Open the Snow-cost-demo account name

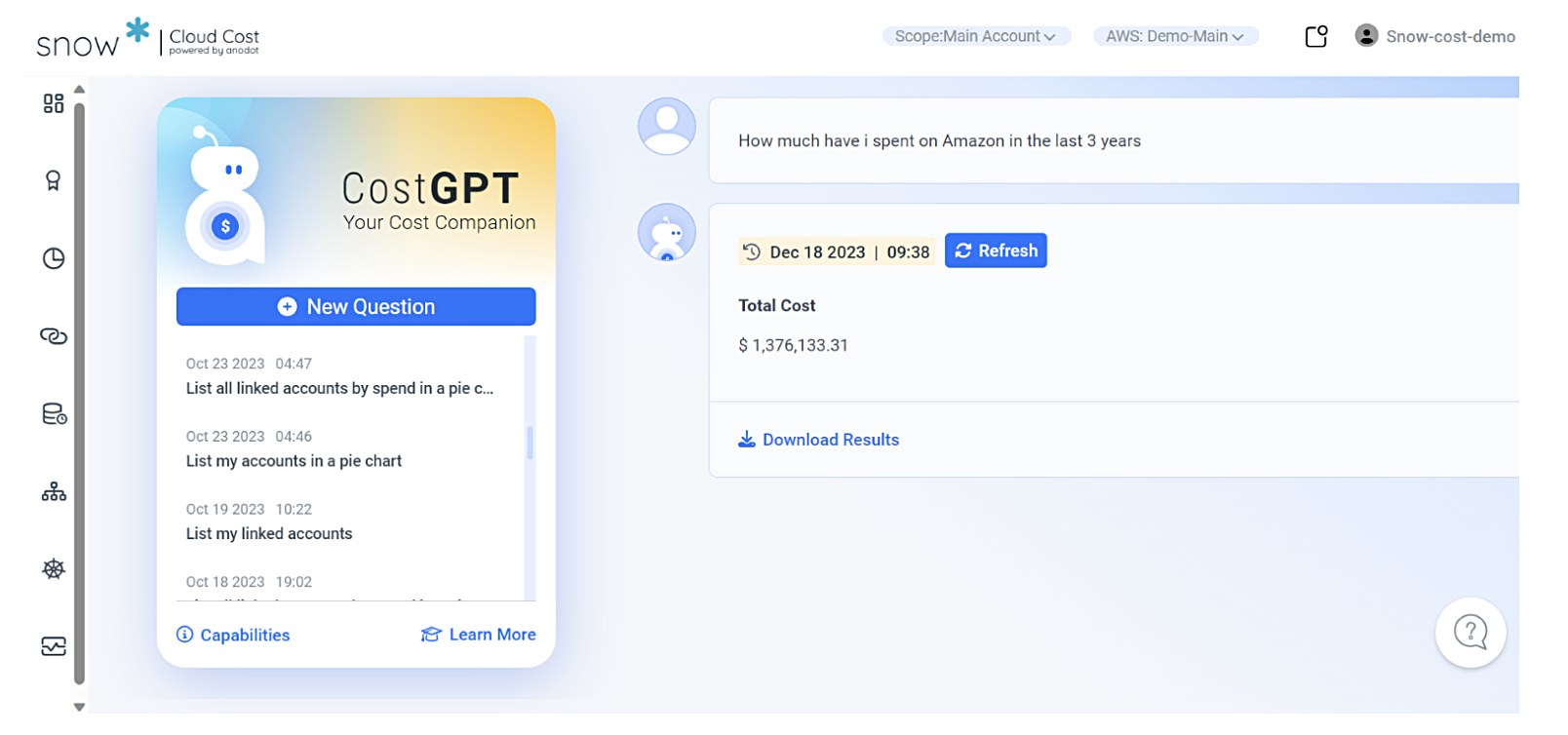coord(1450,36)
